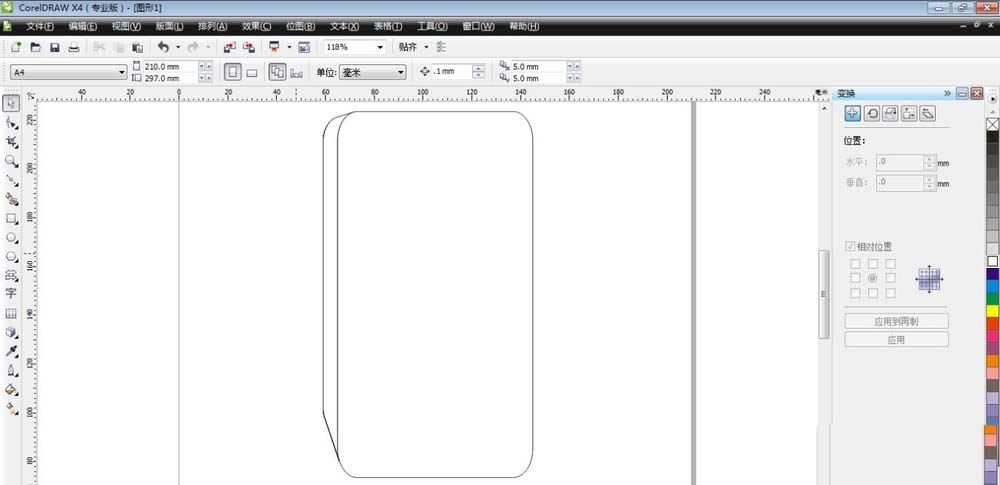1000x485 pixels.
Task: Choose the Ellipse tool in toolbox
Action: (x=11, y=237)
